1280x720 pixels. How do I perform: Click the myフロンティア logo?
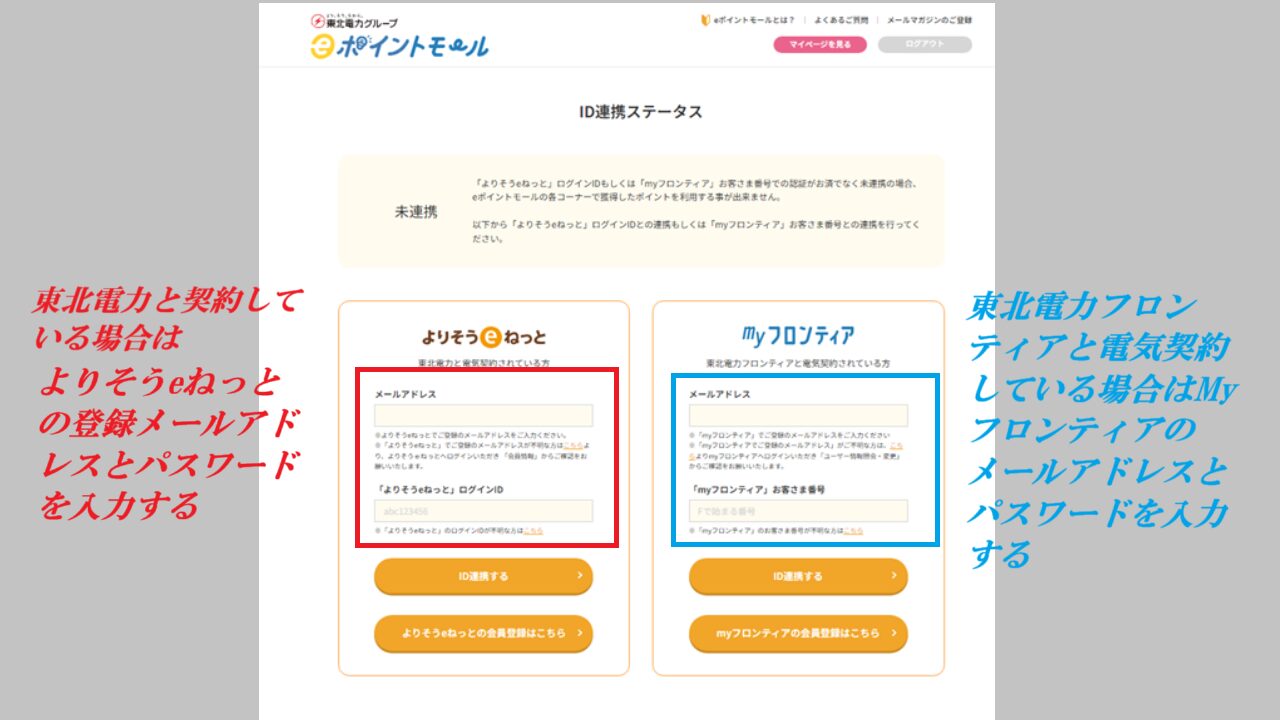(798, 336)
